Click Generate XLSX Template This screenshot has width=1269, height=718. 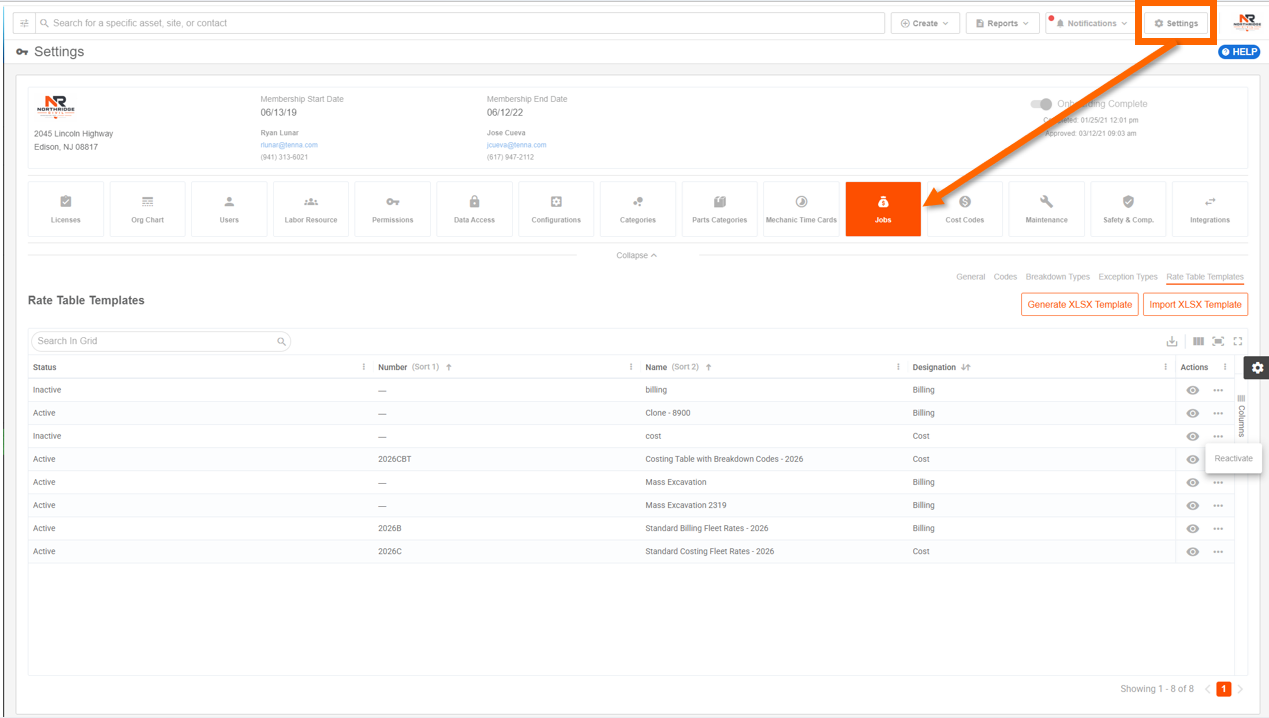click(x=1079, y=304)
